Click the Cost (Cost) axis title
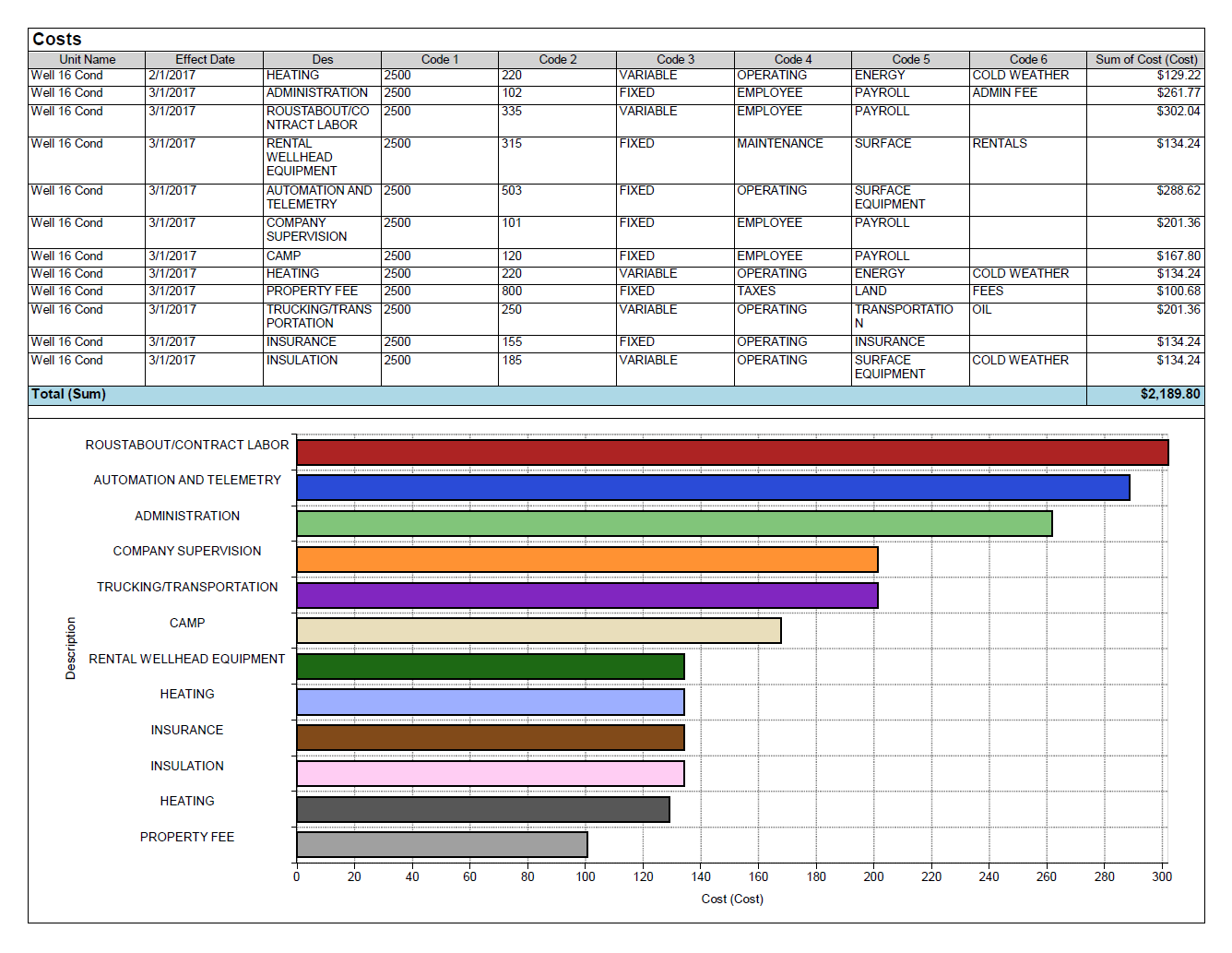This screenshot has height=953, width=1232. click(732, 899)
